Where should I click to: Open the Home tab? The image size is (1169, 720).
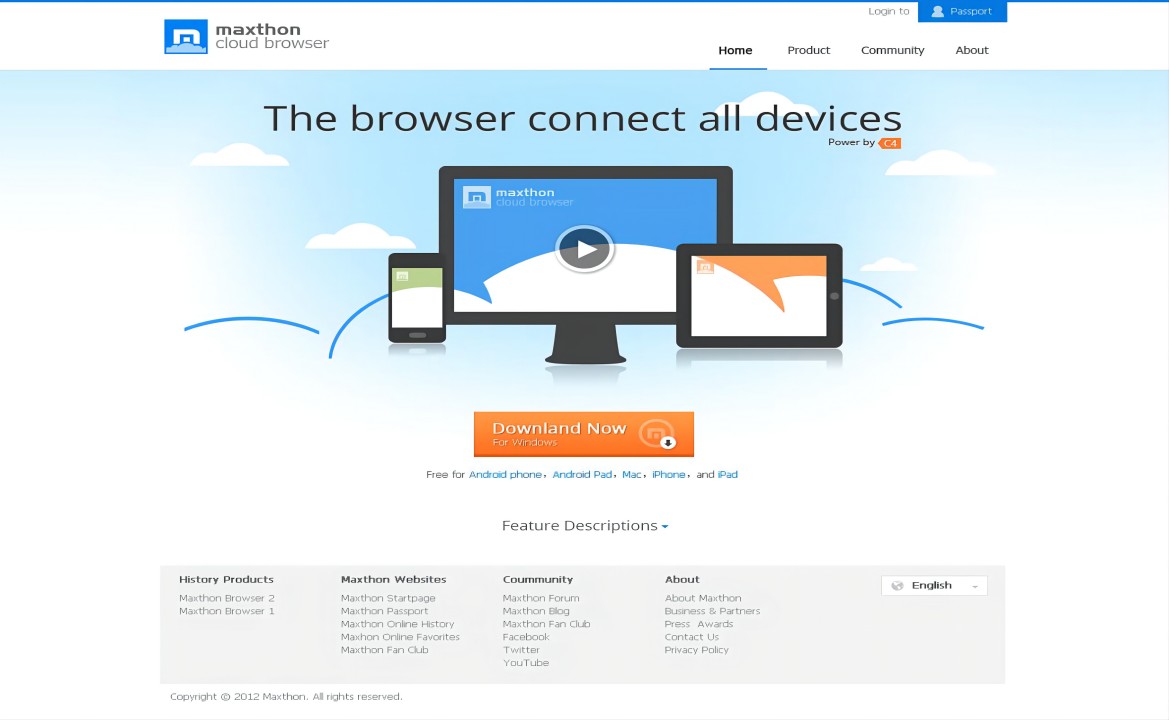coord(735,51)
